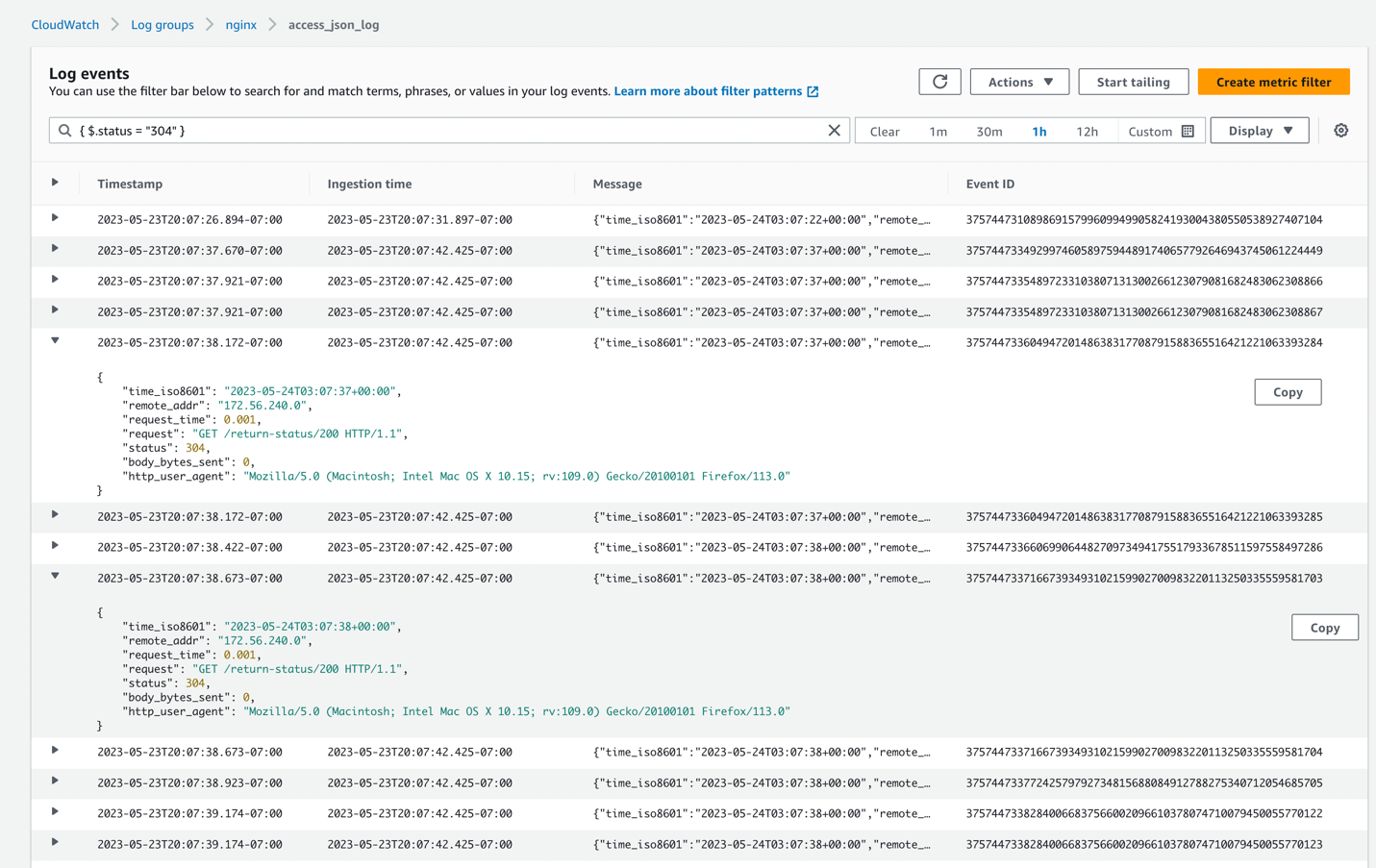
Task: Open the Display dropdown
Action: coord(1259,131)
